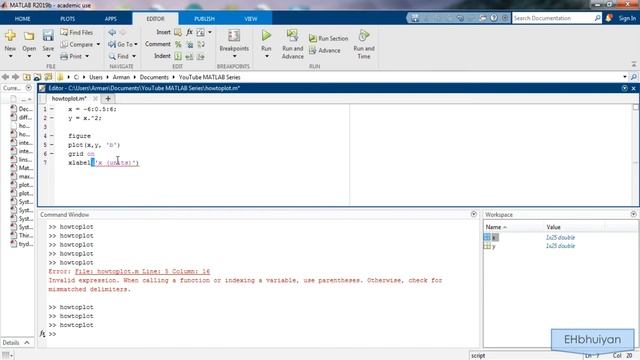Screen dimensions: 640x360
Task: Click the help question mark icon
Action: [494, 18]
